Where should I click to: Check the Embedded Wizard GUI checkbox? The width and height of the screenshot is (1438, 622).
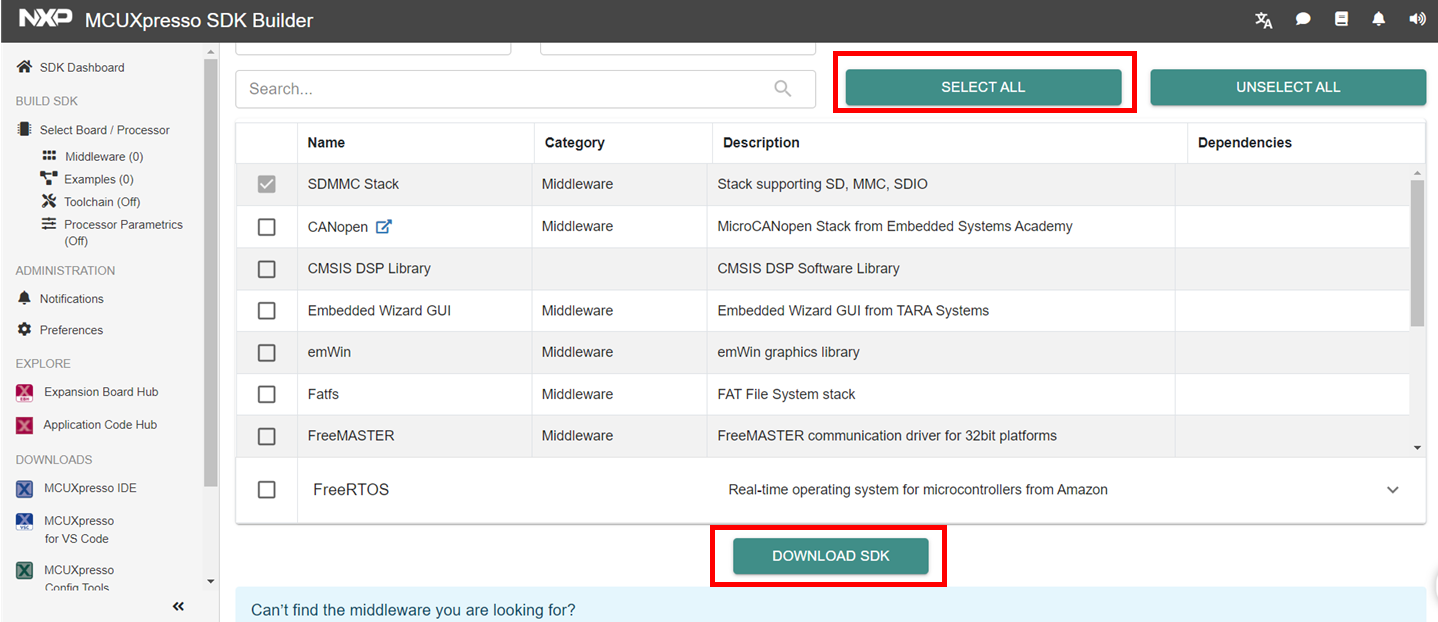(266, 311)
